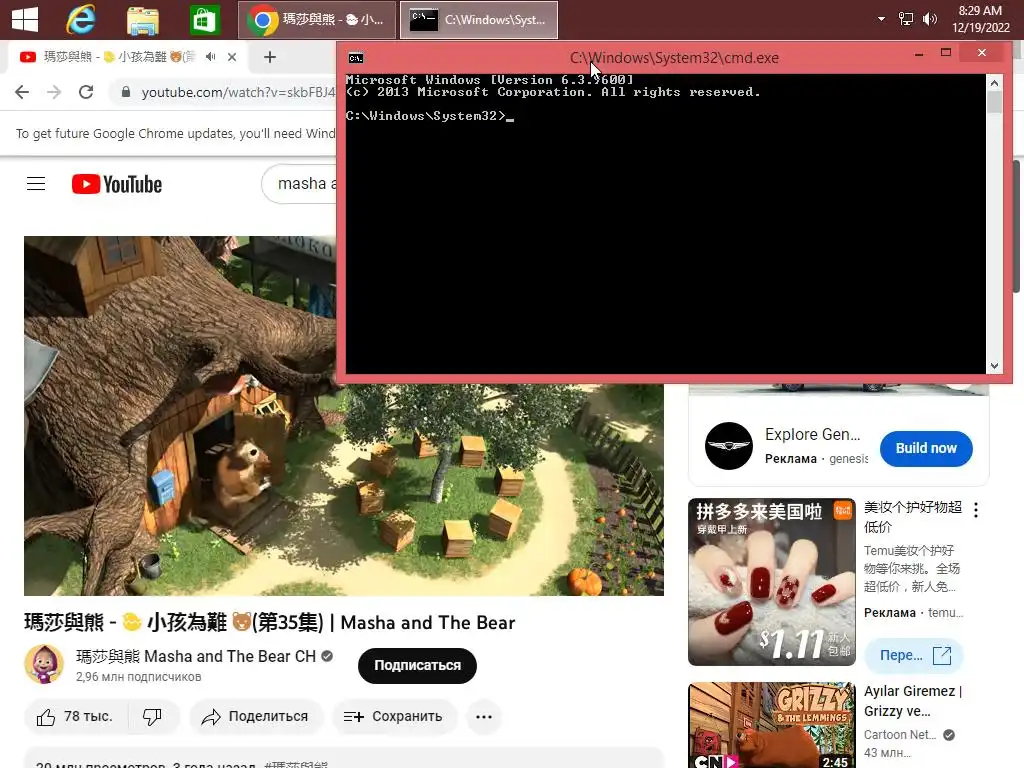Go back in Chrome
The width and height of the screenshot is (1024, 768).
(x=22, y=92)
